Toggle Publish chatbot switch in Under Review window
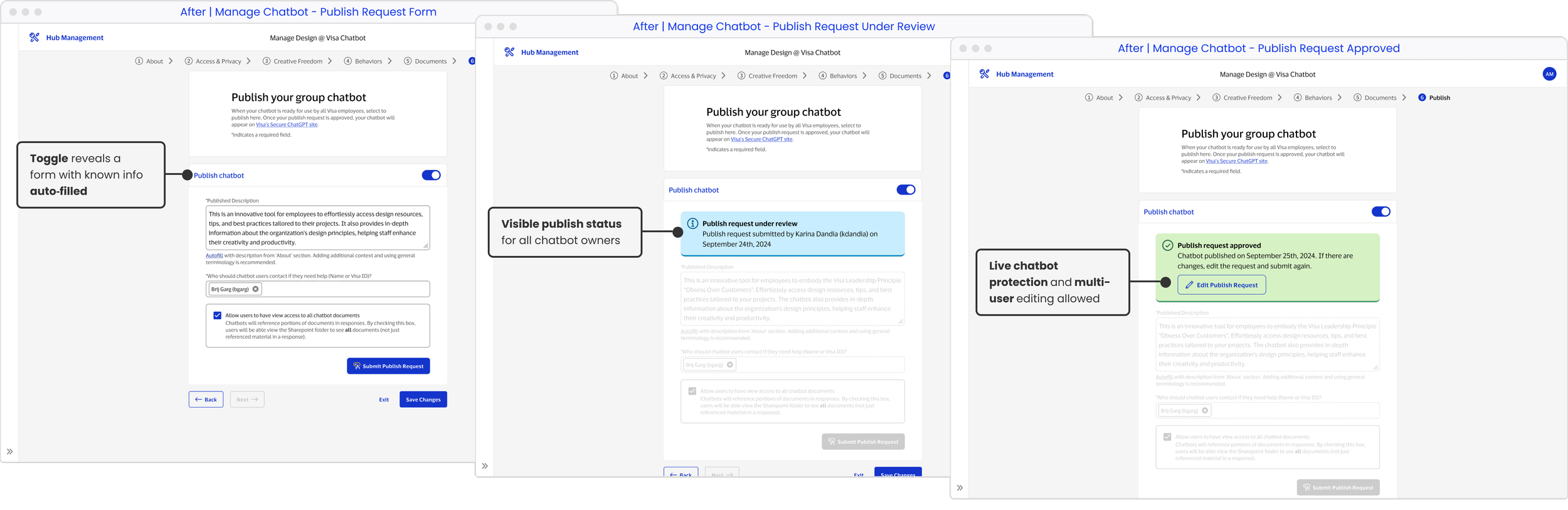This screenshot has width=1568, height=510. point(906,190)
